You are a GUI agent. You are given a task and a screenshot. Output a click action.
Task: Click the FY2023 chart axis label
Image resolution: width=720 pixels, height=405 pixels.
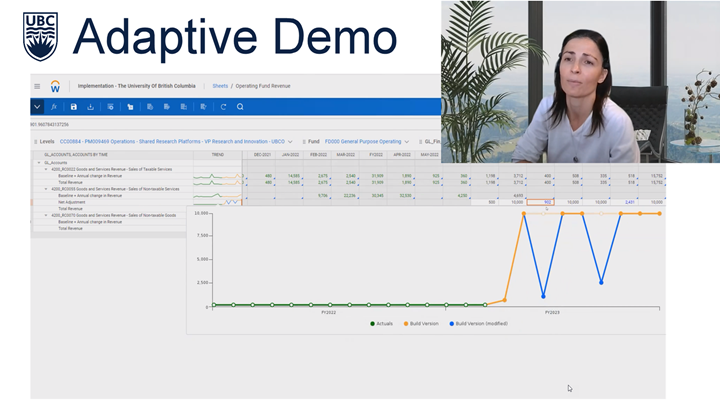[x=552, y=312]
